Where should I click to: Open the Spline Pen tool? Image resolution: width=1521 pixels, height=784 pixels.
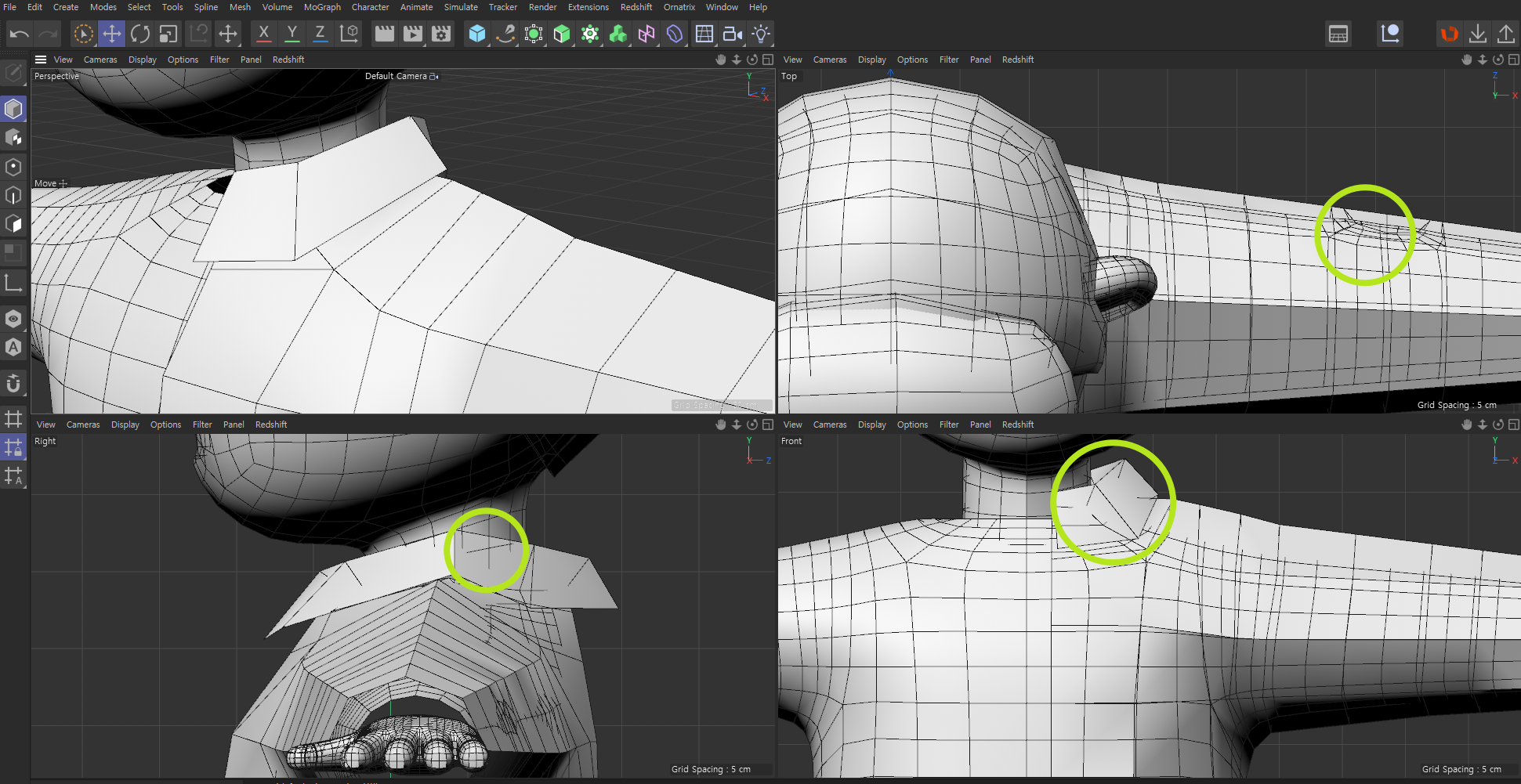[505, 34]
